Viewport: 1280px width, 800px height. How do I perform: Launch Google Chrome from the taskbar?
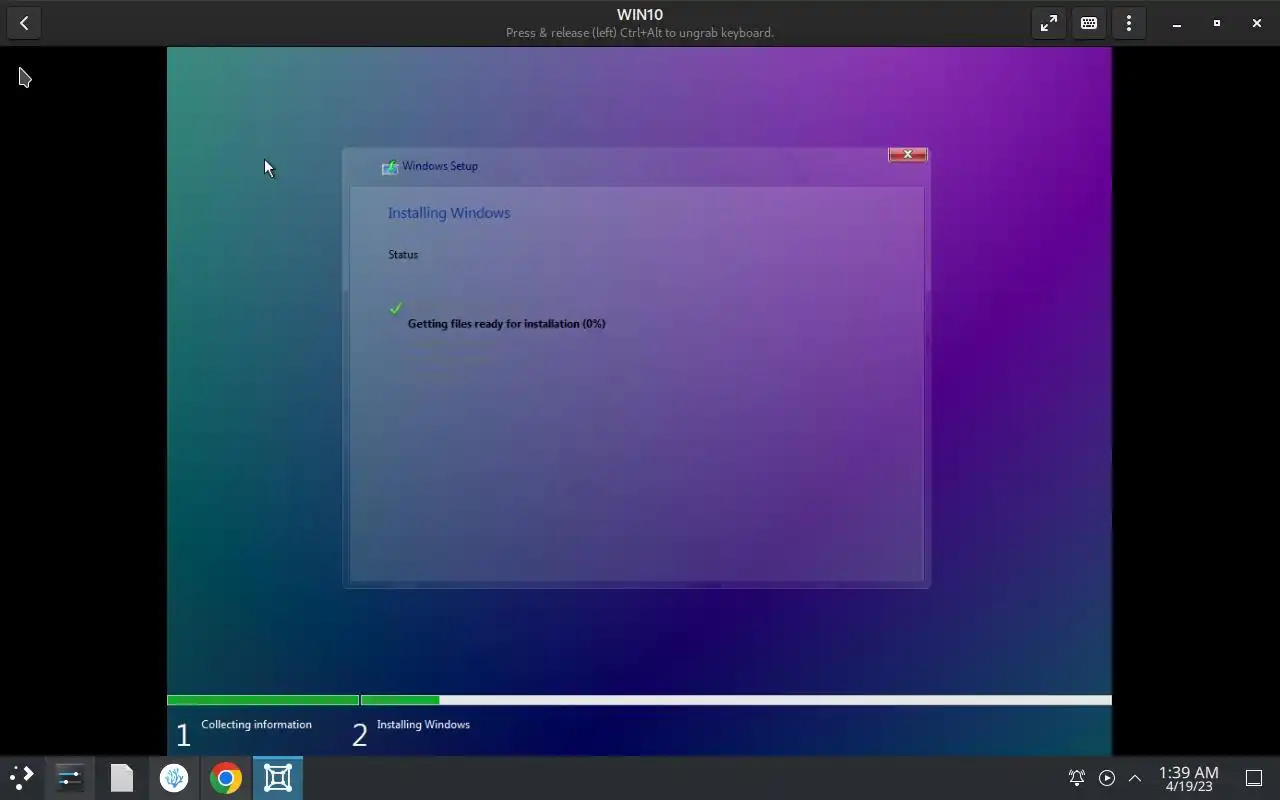(x=226, y=778)
